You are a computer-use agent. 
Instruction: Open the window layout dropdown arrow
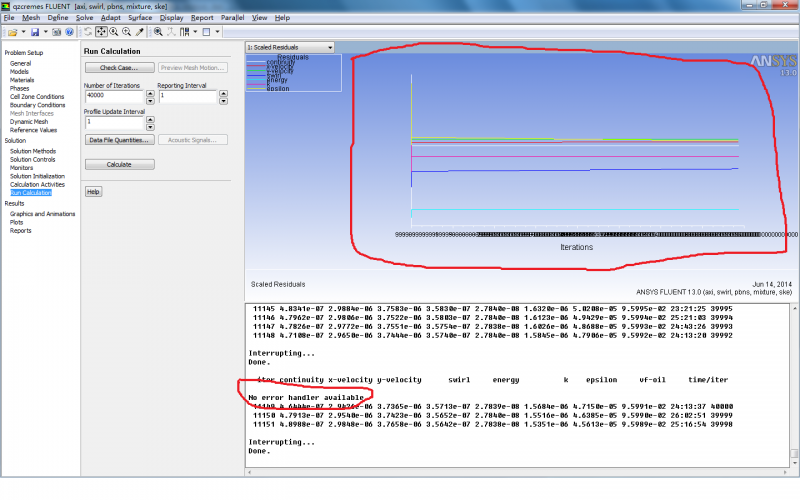[x=195, y=32]
